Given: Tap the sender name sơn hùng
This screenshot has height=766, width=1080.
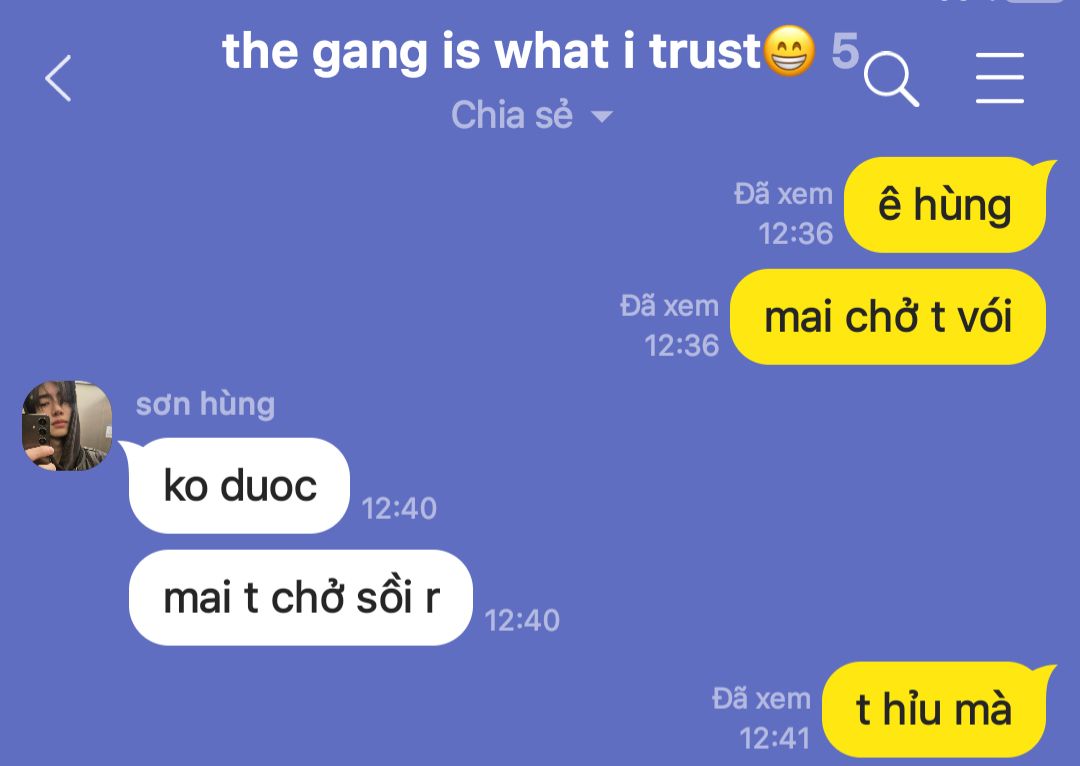Looking at the screenshot, I should coord(205,404).
